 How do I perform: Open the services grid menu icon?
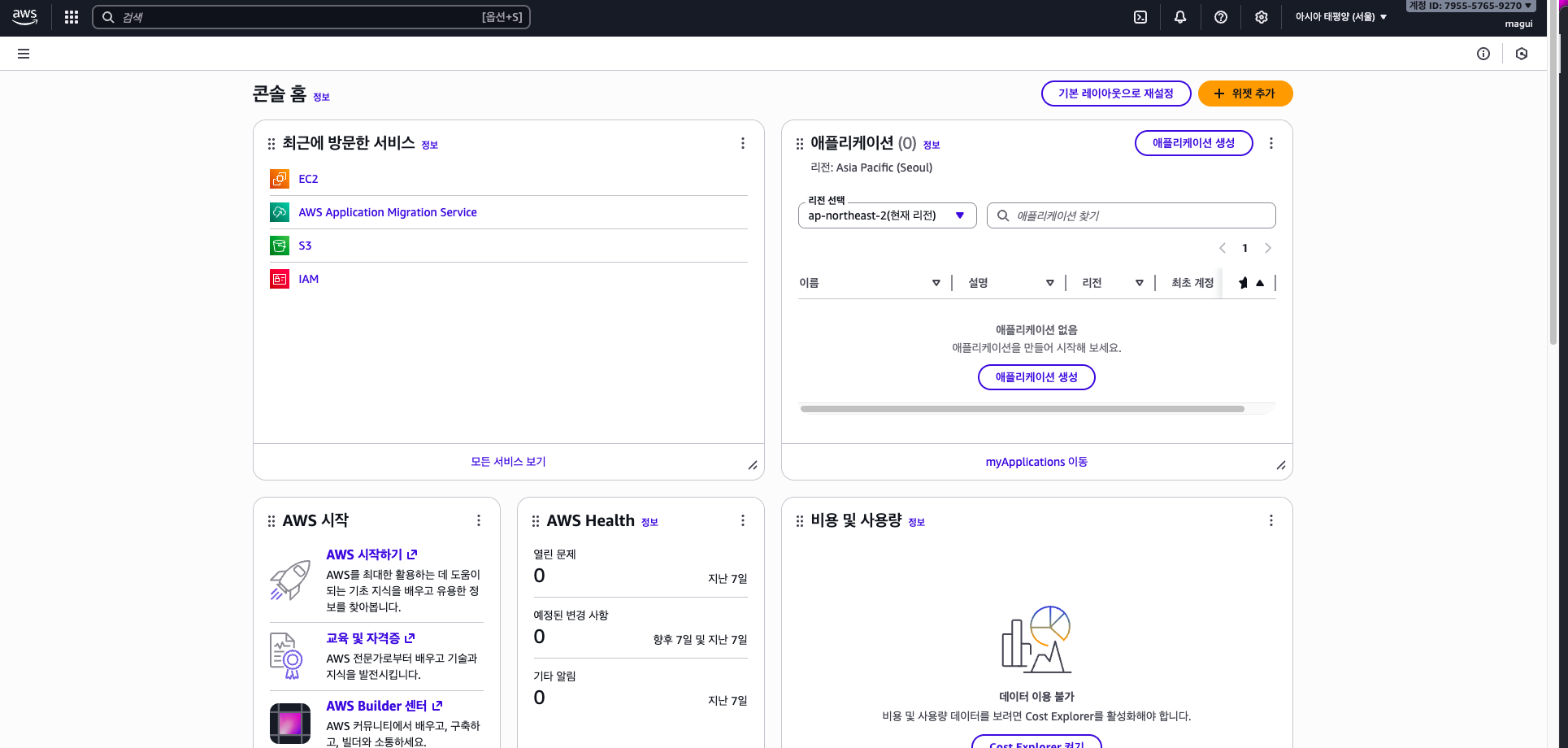(x=72, y=17)
